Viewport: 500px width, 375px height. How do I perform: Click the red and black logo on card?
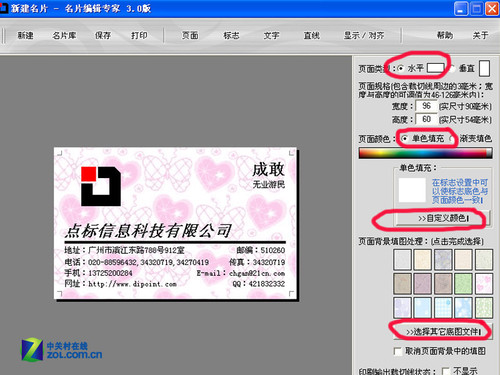click(101, 186)
